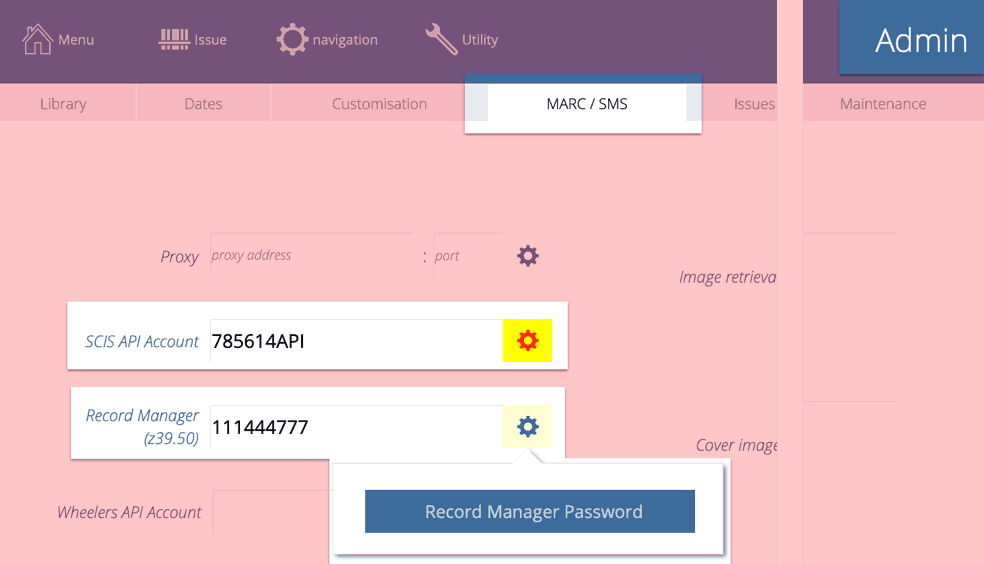Image resolution: width=984 pixels, height=564 pixels.
Task: Select the Utility wrench icon
Action: [x=441, y=40]
